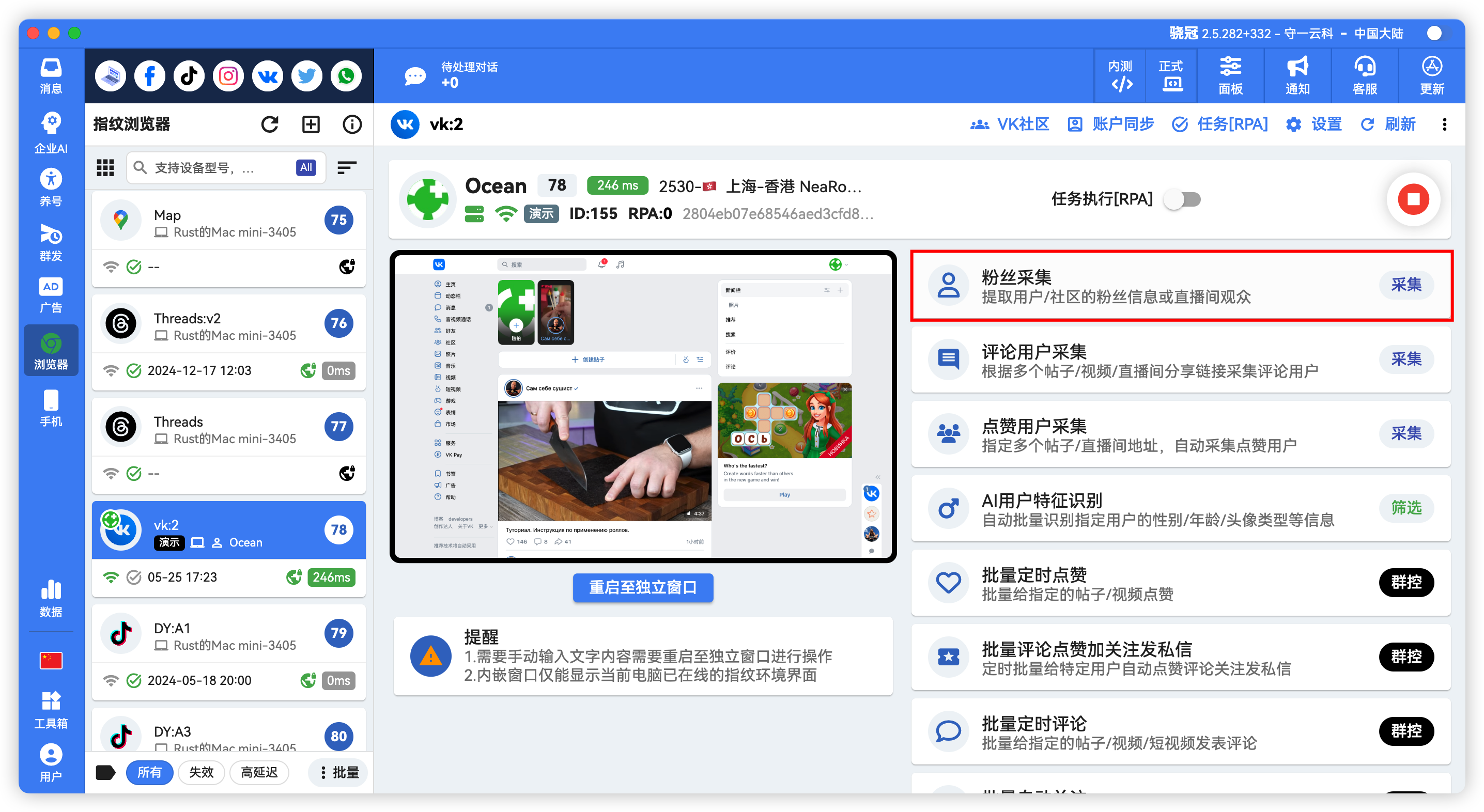Open 通知 notifications
1484x812 pixels.
click(1297, 75)
